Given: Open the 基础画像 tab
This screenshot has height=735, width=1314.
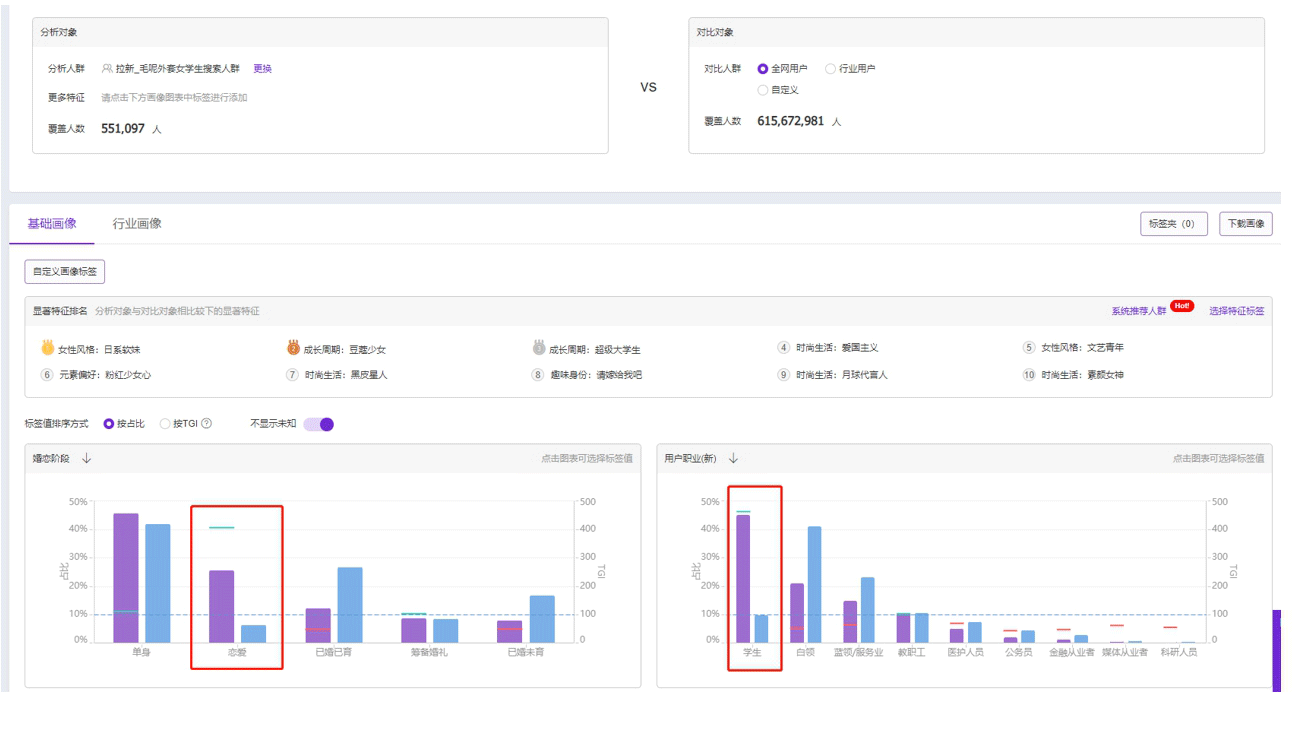Looking at the screenshot, I should pyautogui.click(x=52, y=224).
